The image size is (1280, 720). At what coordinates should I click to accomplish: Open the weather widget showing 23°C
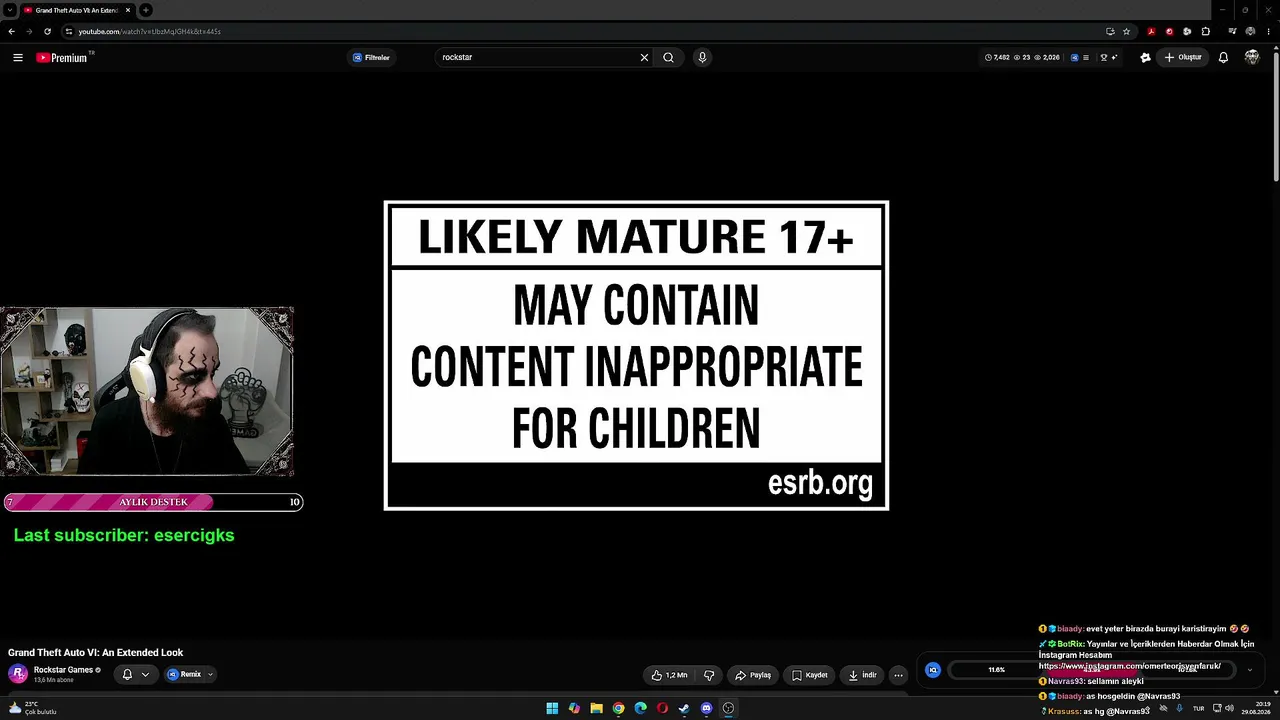32,708
